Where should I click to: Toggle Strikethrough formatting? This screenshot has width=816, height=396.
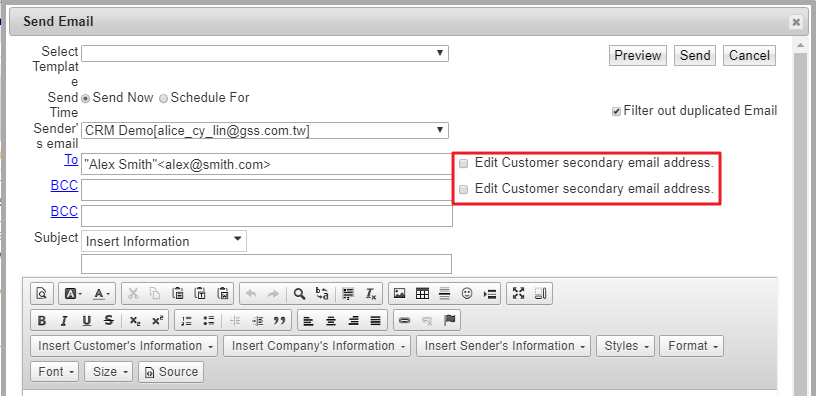click(108, 321)
